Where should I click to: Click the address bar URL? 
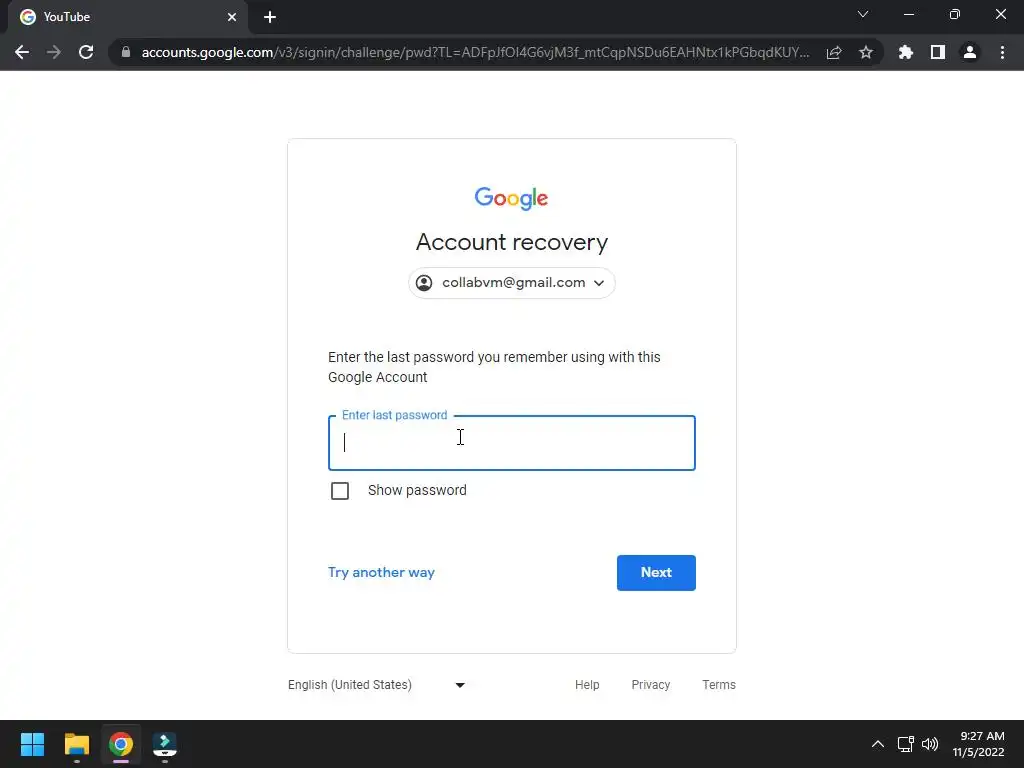tap(475, 52)
